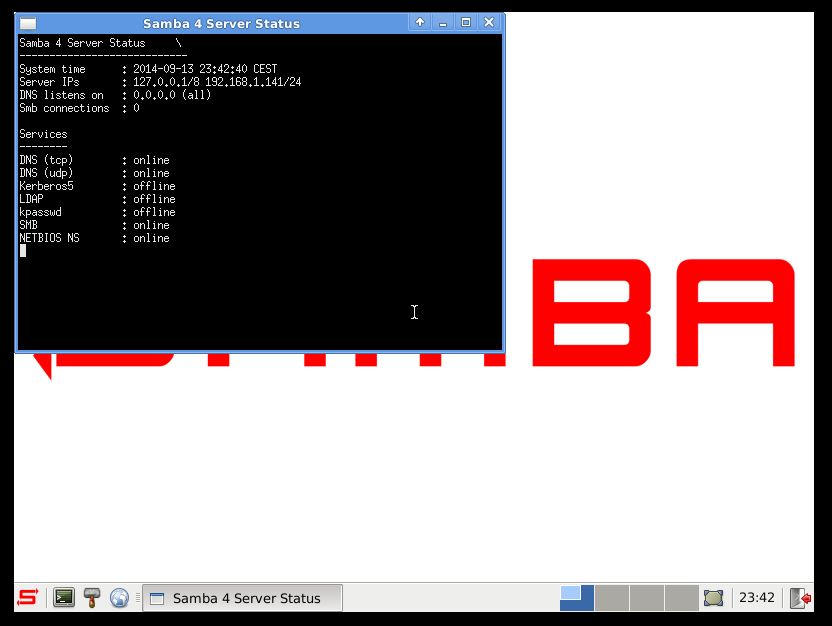This screenshot has width=832, height=626.
Task: Switch to the fourth workspace
Action: pos(682,598)
